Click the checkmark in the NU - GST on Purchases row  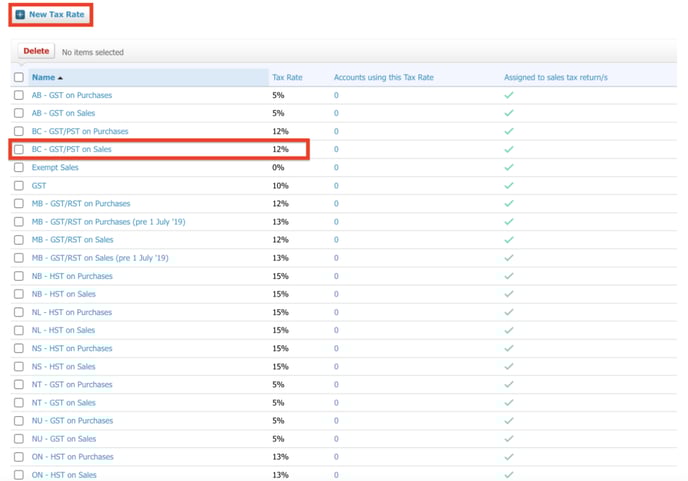tap(509, 420)
